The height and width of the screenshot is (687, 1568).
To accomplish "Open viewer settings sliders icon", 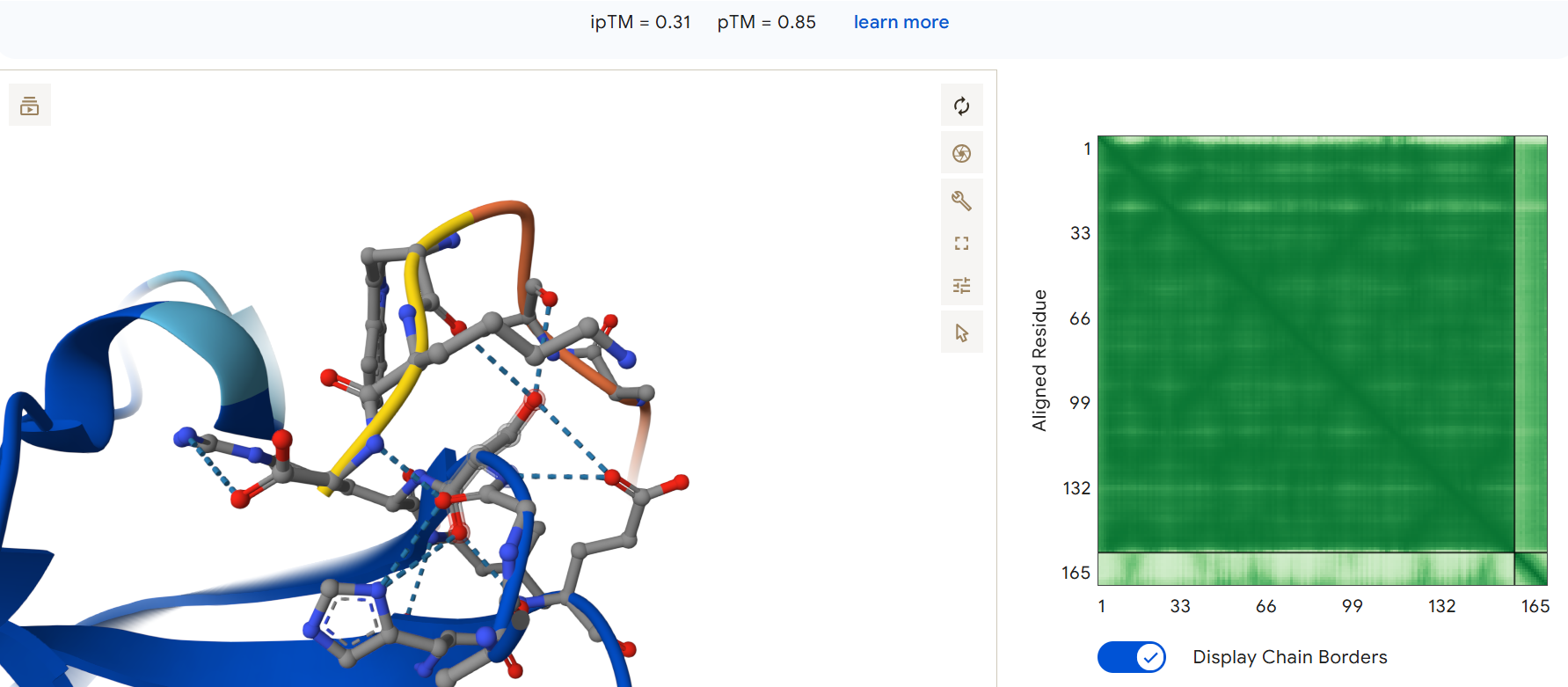I will tap(961, 285).
